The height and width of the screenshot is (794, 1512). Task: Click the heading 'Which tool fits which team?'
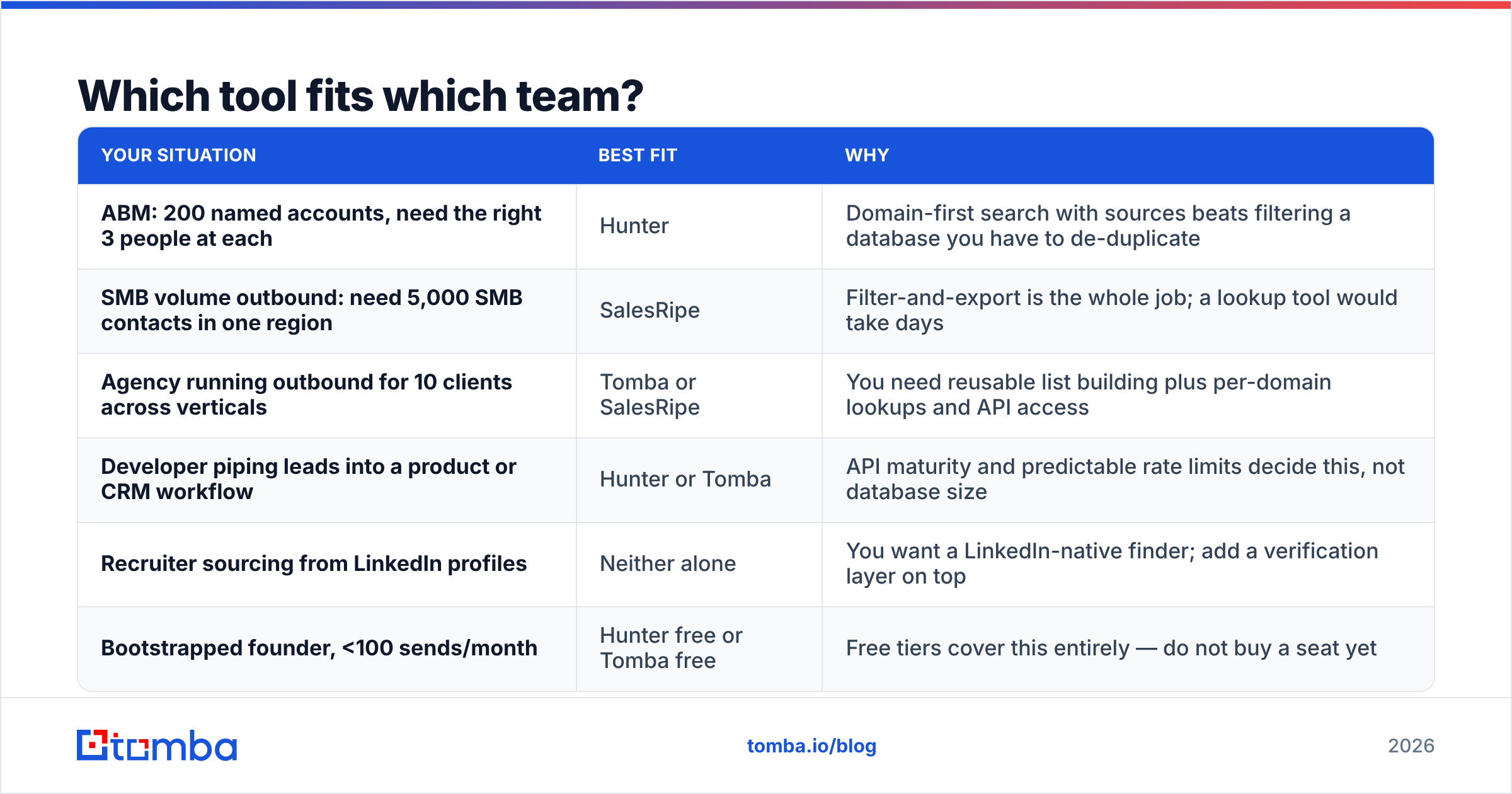360,96
